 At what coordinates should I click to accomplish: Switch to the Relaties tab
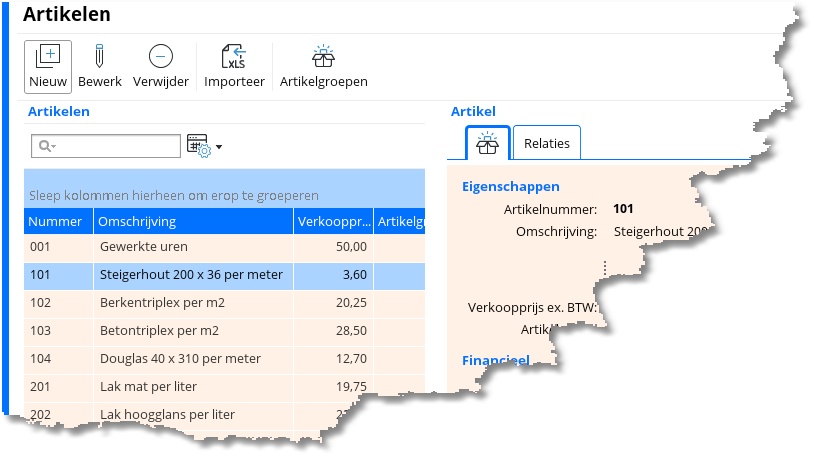pos(547,143)
